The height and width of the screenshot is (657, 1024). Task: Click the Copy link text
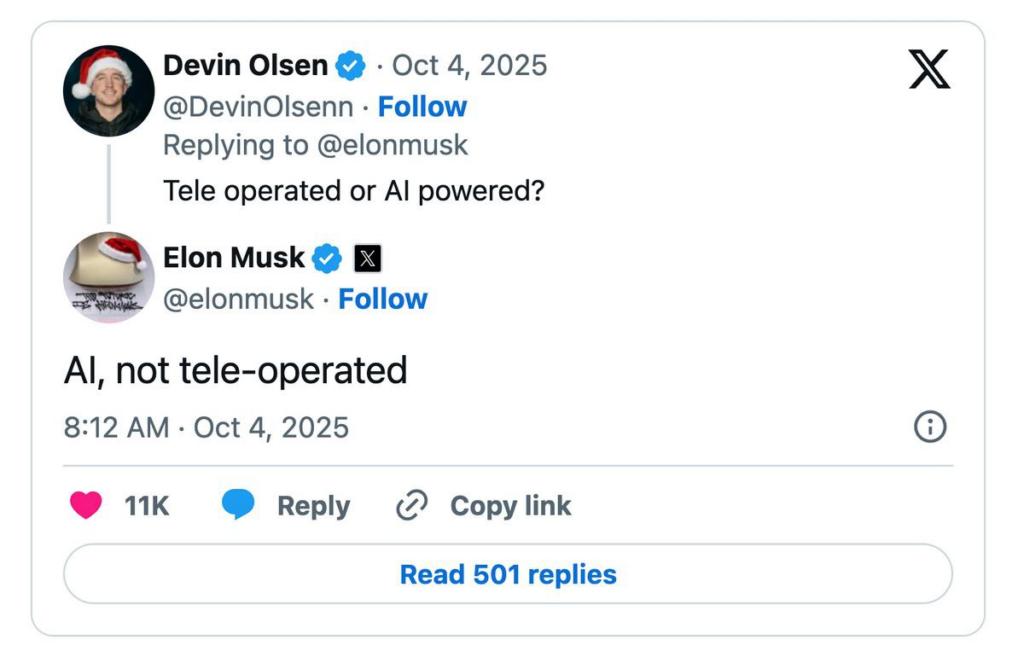click(x=510, y=506)
